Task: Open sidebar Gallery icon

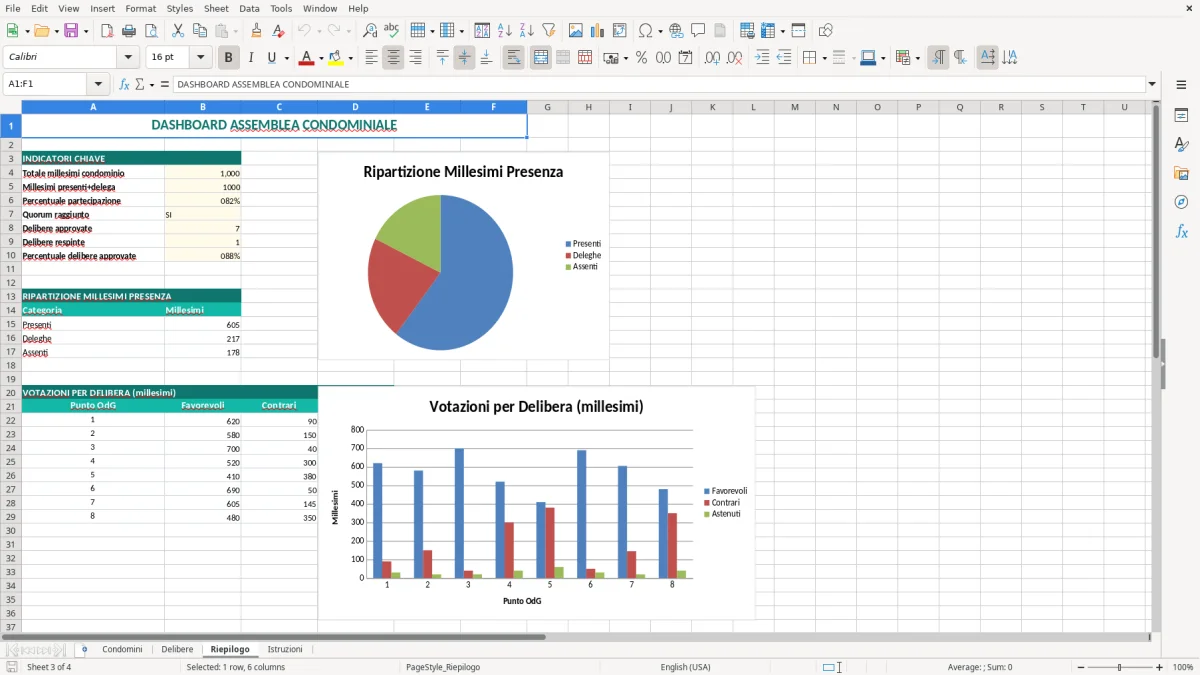Action: 1181,174
